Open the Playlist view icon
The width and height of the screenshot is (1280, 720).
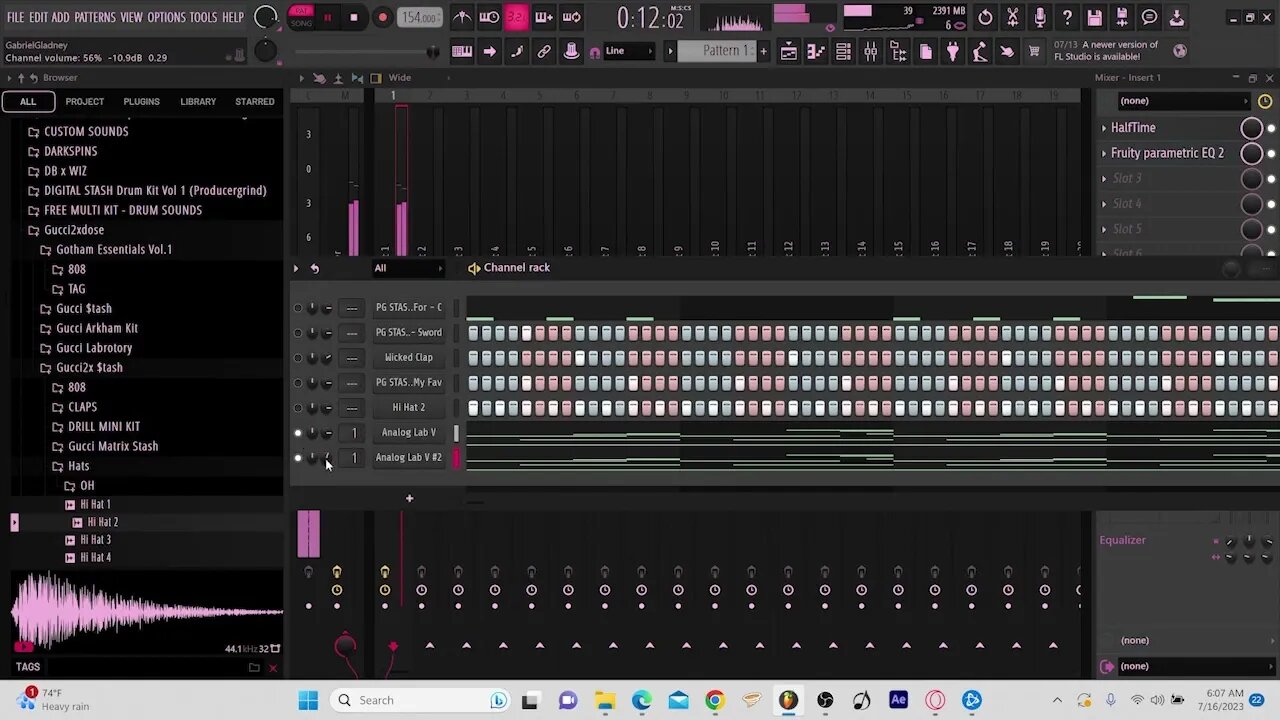point(789,51)
